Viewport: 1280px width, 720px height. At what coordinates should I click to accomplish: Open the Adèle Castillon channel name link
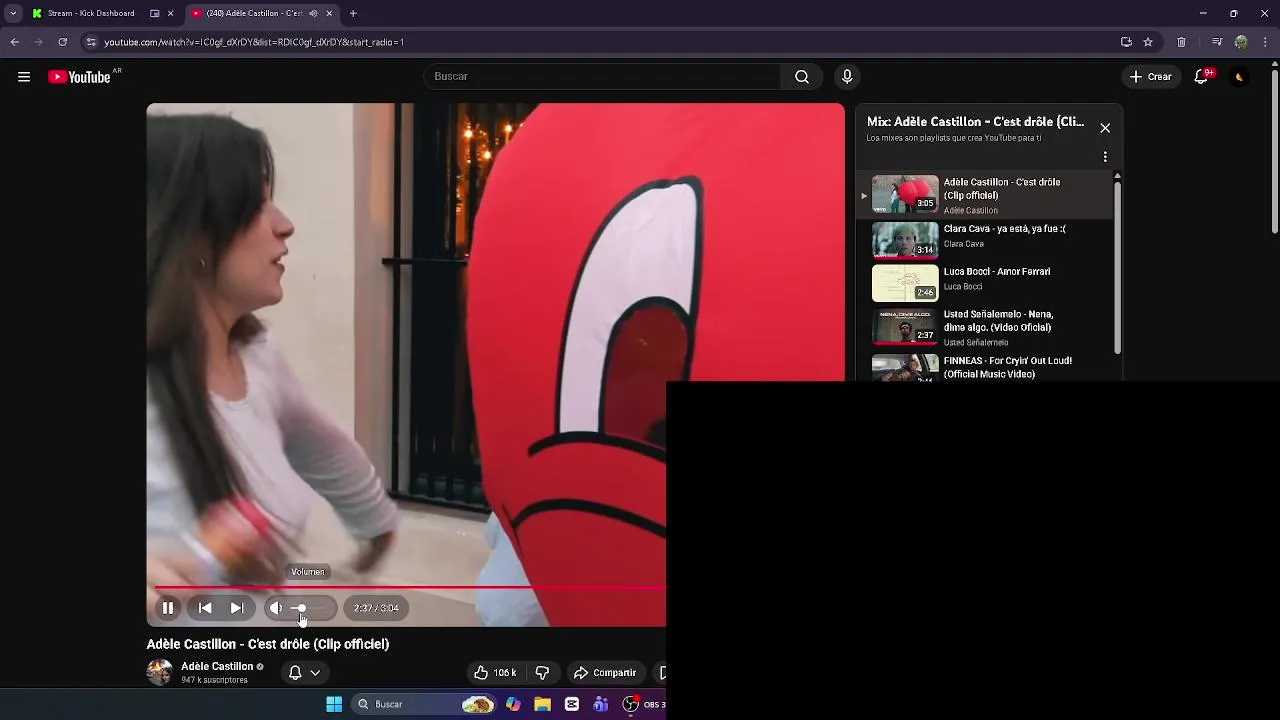(x=217, y=666)
